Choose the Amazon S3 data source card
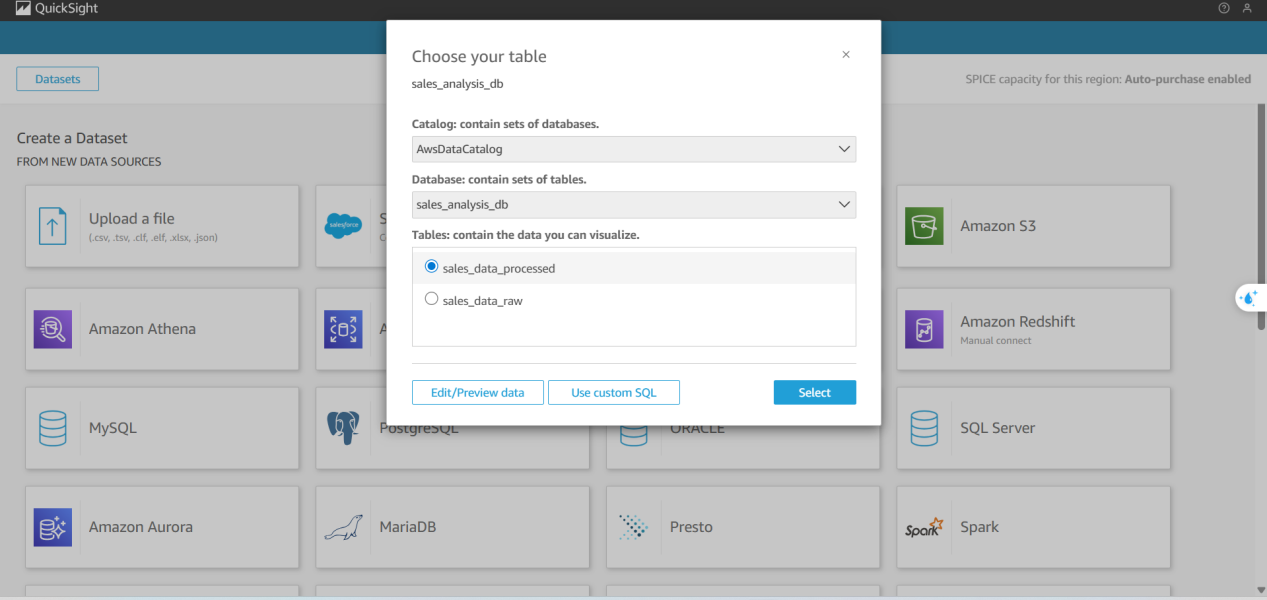1267x600 pixels. pos(1033,226)
